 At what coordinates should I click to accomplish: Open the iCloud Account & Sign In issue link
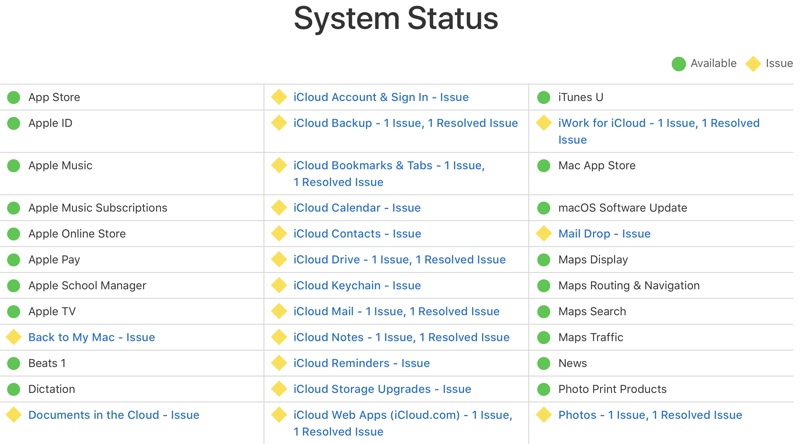pyautogui.click(x=380, y=97)
